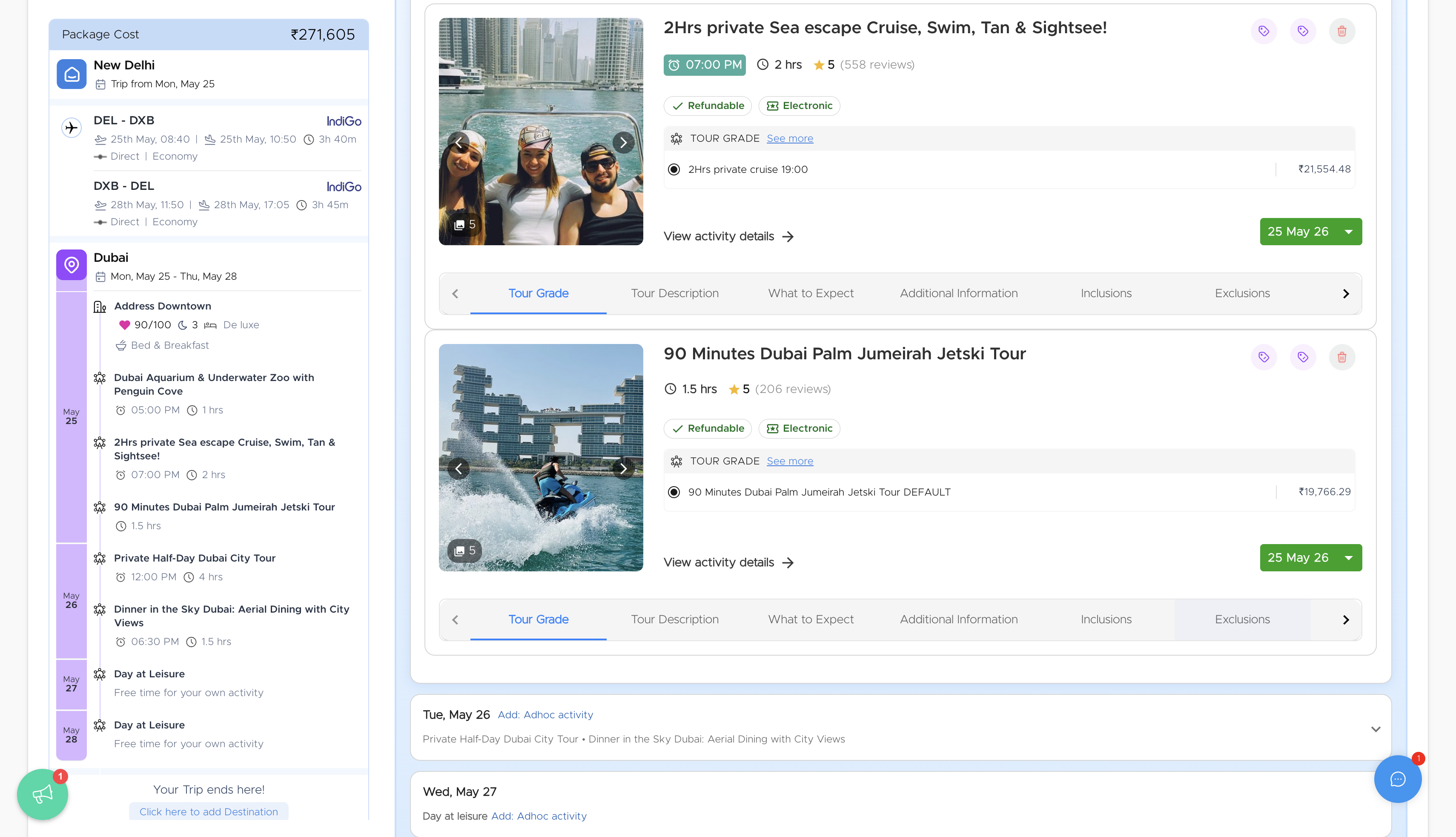The height and width of the screenshot is (837, 1456).
Task: Click the second tag icon on Jetski Tour card
Action: (x=1303, y=357)
